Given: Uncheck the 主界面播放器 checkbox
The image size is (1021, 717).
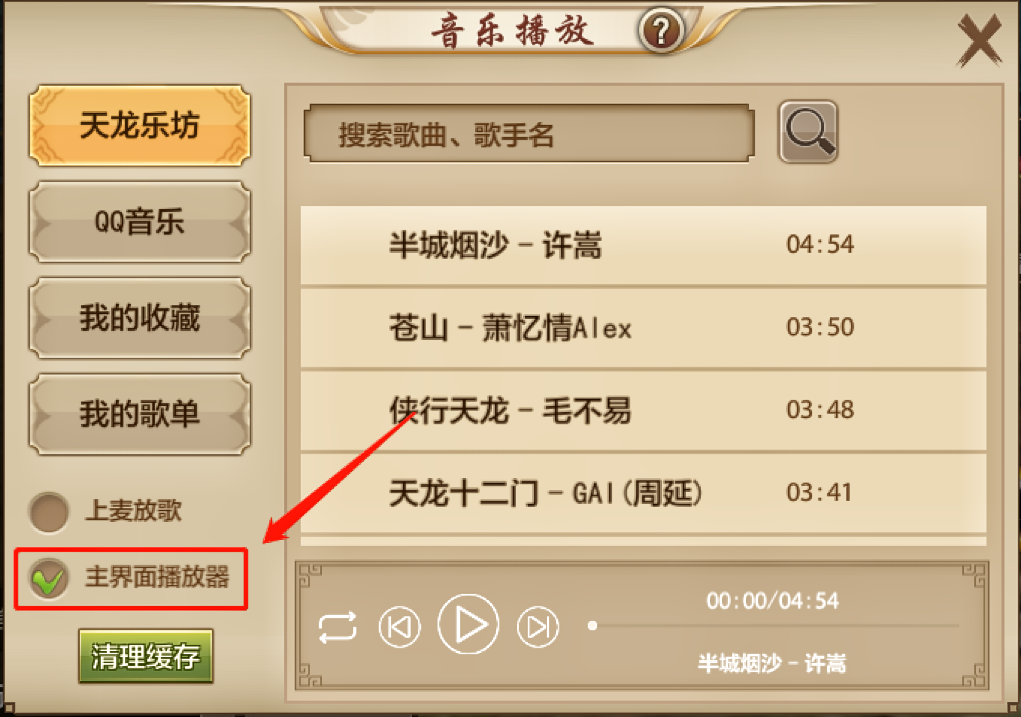Looking at the screenshot, I should (x=49, y=578).
